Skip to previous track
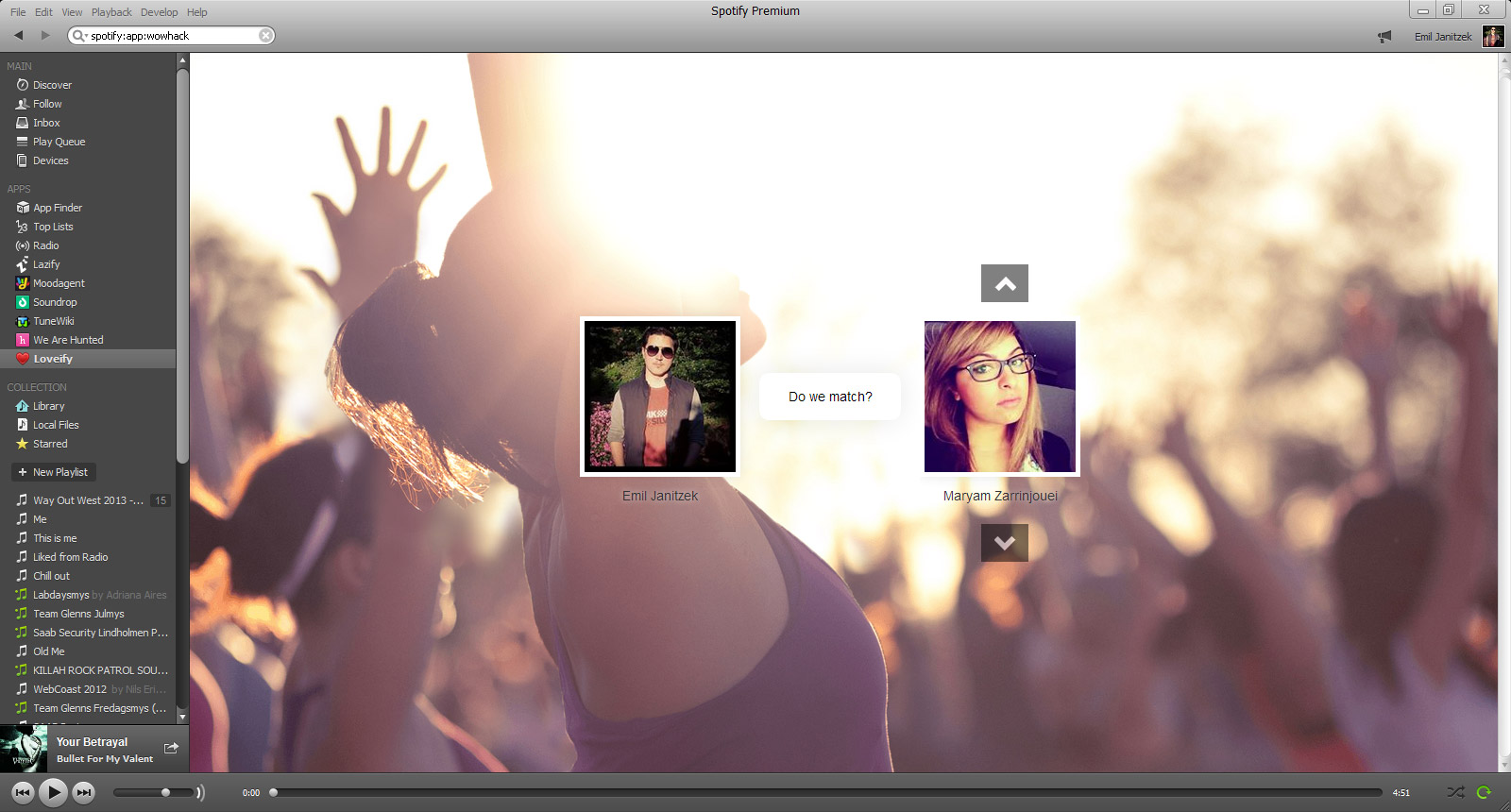This screenshot has height=812, width=1511. pos(23,792)
